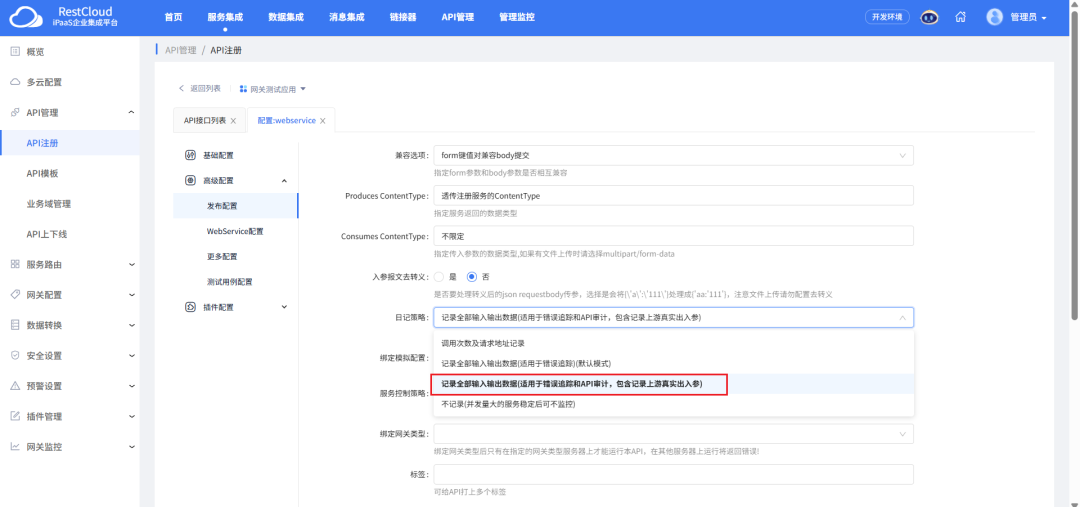The image size is (1080, 507).
Task: Click 返回列表 back link
Action: pyautogui.click(x=200, y=89)
